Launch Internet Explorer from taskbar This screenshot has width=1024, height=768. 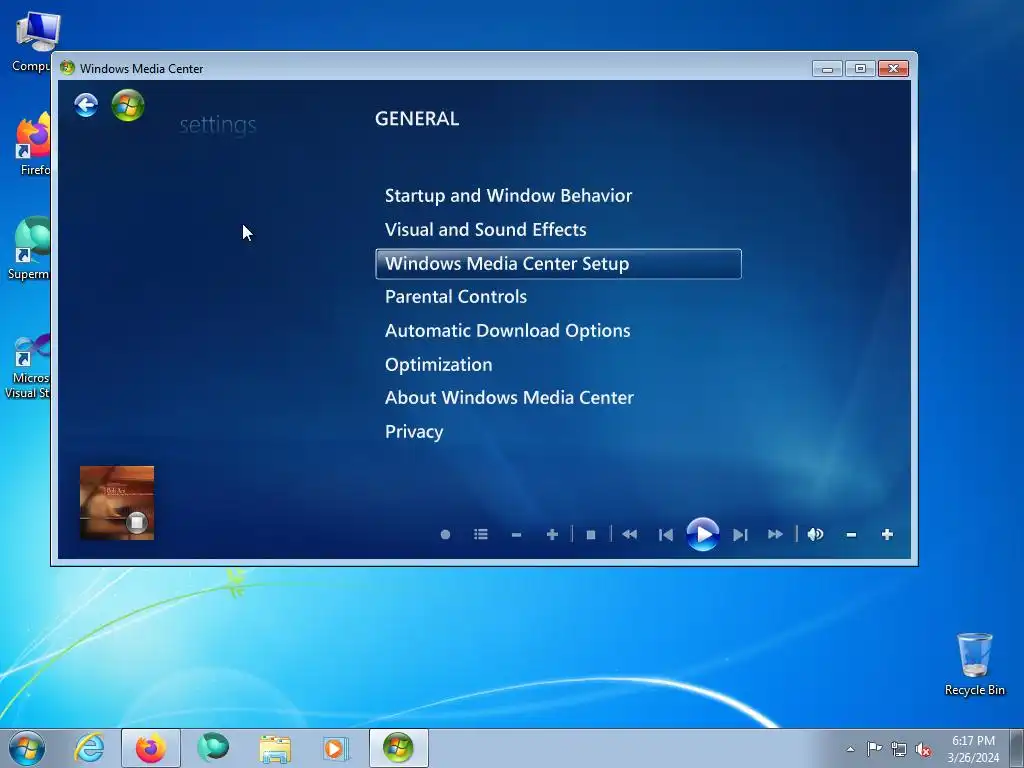89,748
